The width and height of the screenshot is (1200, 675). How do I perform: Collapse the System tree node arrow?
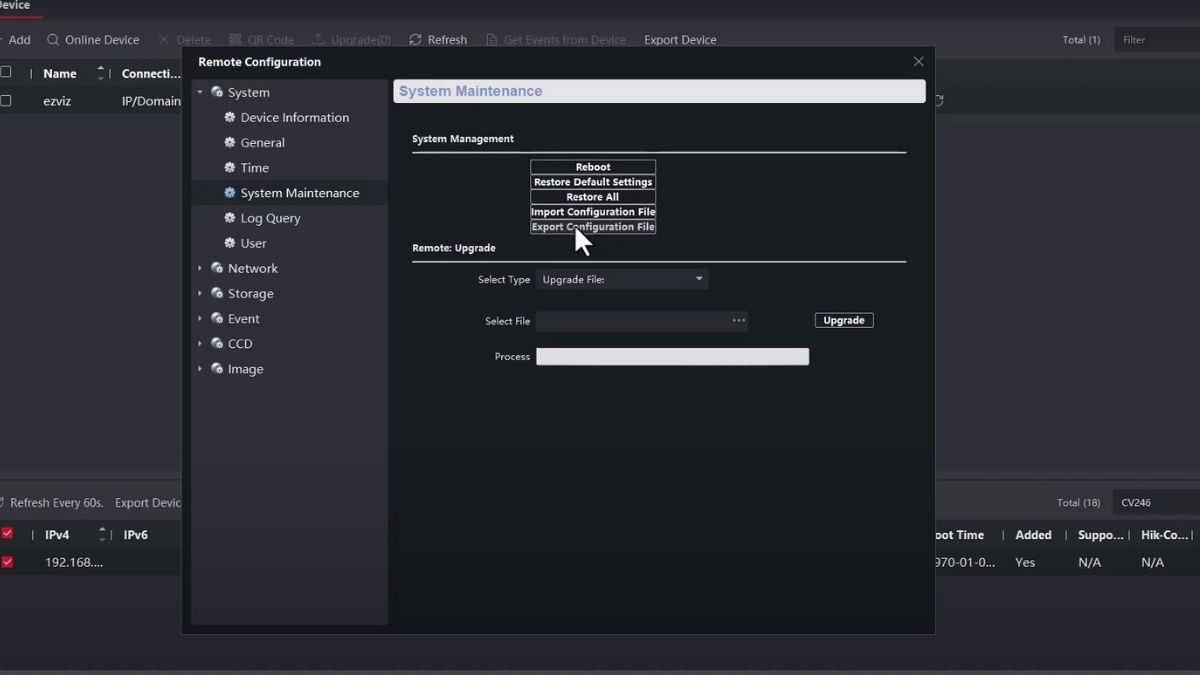pyautogui.click(x=200, y=93)
